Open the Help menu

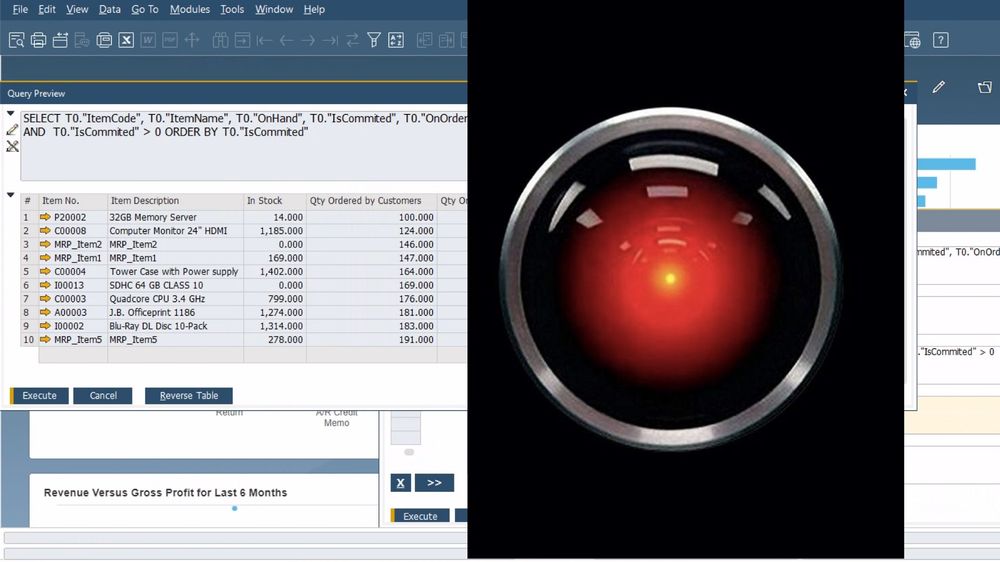point(314,10)
